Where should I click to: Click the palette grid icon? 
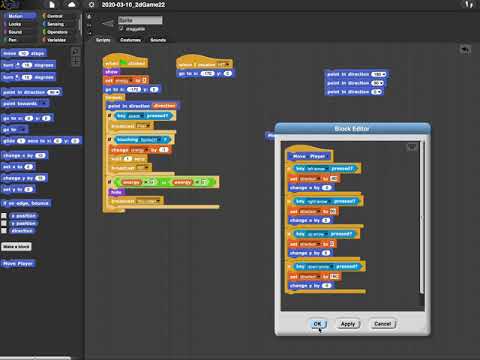(76, 61)
